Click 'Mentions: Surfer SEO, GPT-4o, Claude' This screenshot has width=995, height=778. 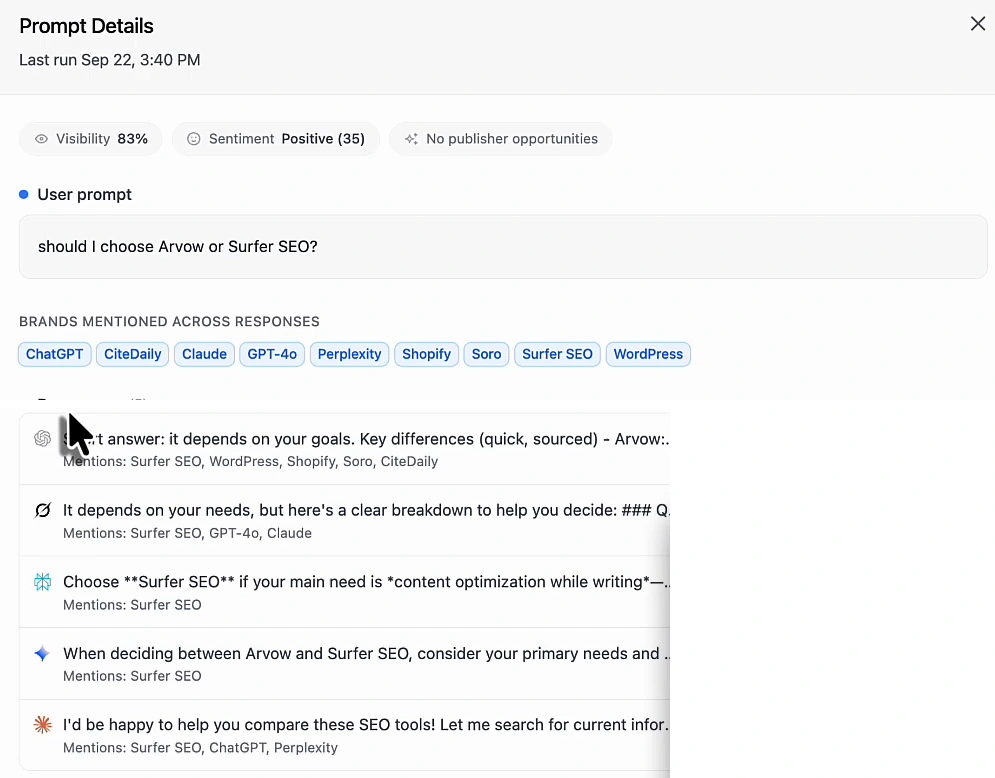click(x=187, y=533)
